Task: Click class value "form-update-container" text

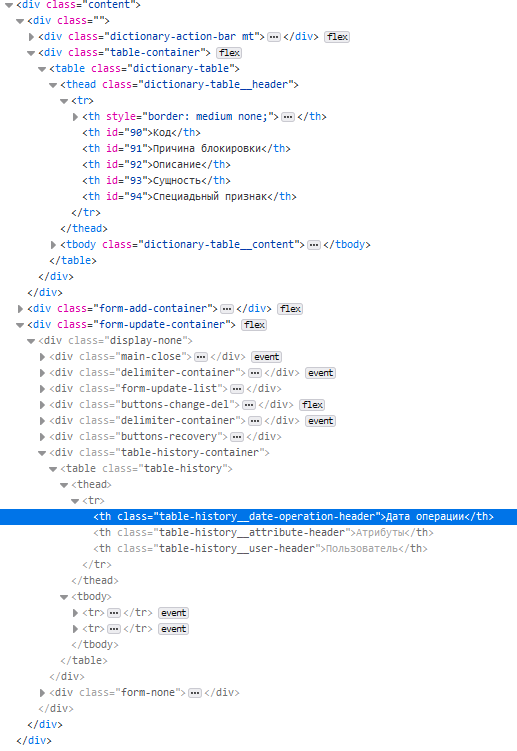Action: click(x=161, y=325)
